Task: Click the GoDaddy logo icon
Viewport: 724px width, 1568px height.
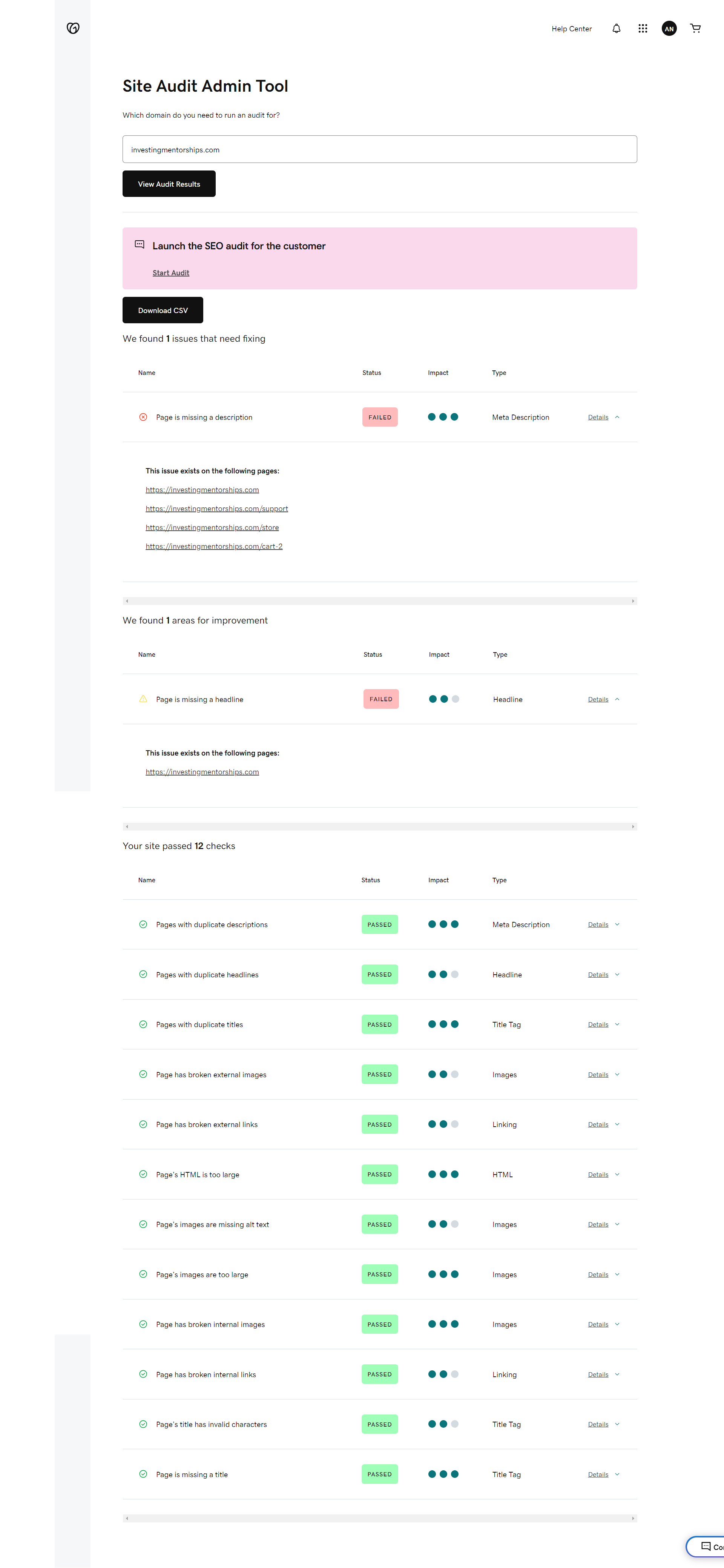Action: pos(73,28)
